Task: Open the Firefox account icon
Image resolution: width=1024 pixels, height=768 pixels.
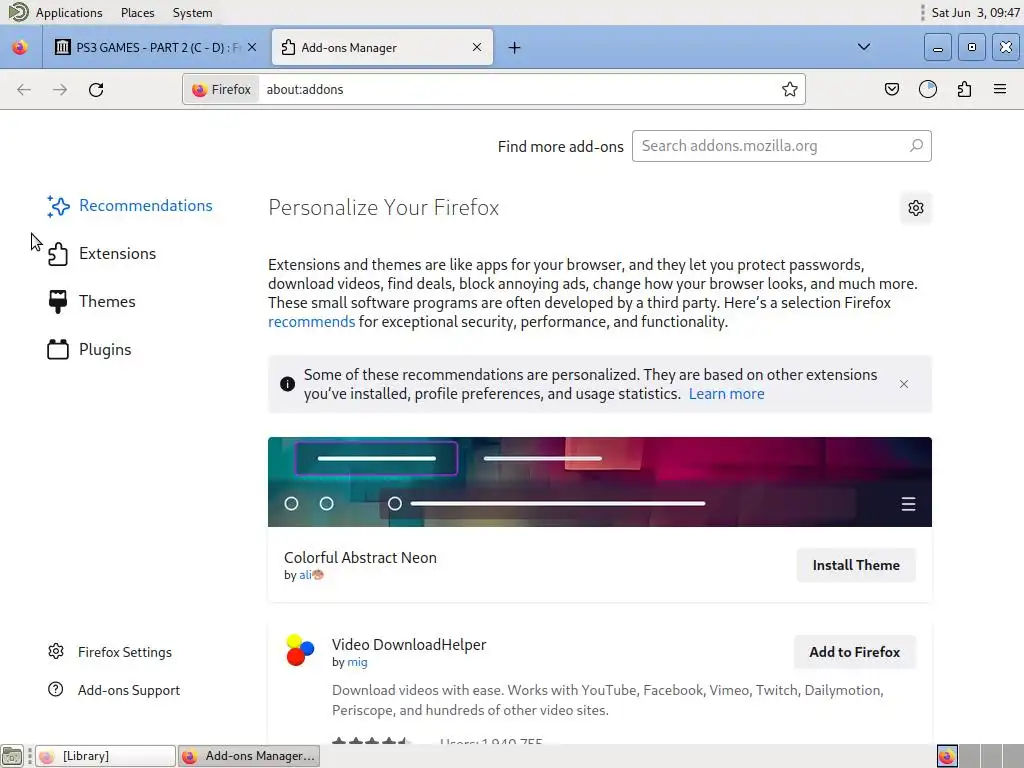Action: [928, 89]
